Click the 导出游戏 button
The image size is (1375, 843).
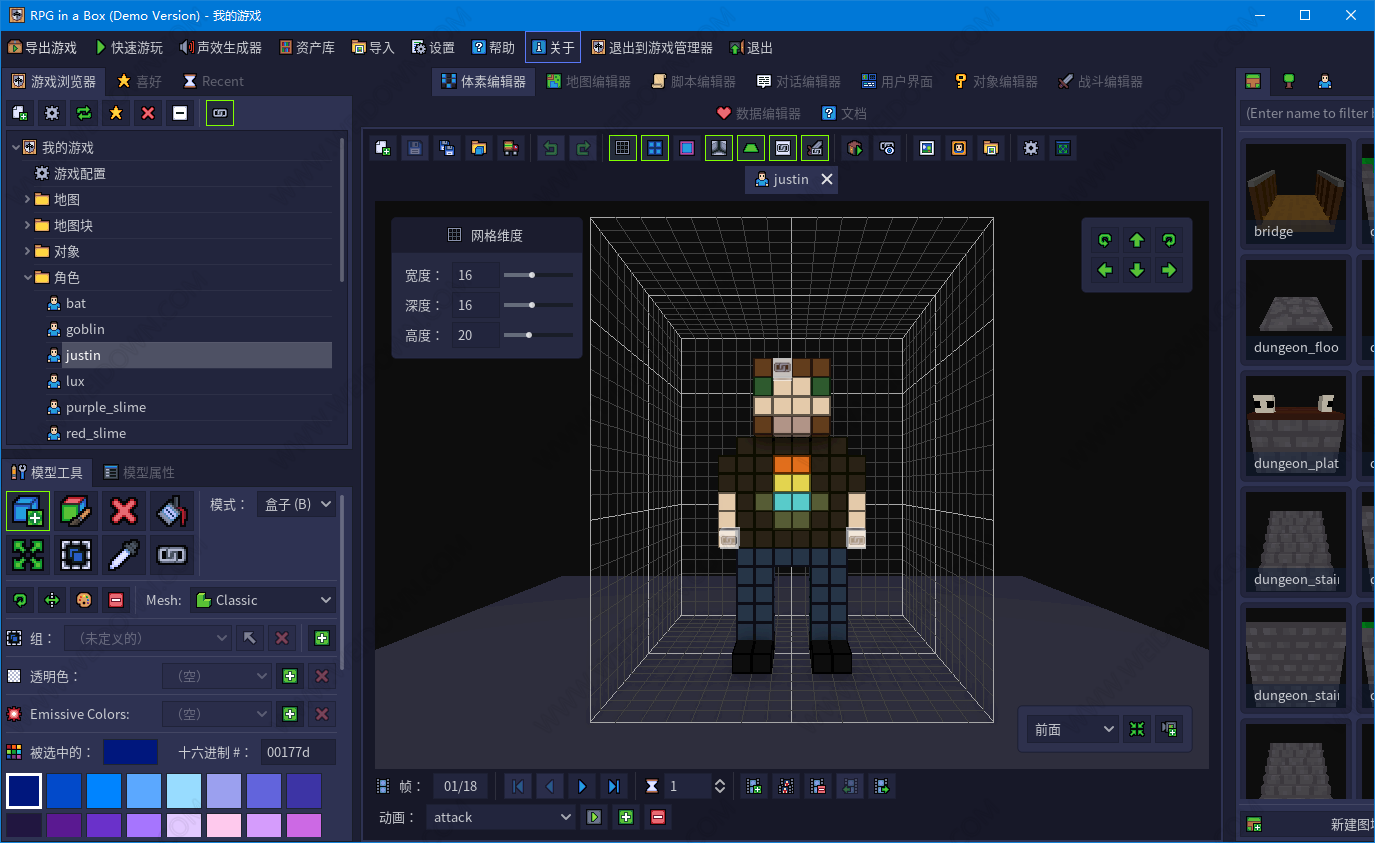[42, 47]
